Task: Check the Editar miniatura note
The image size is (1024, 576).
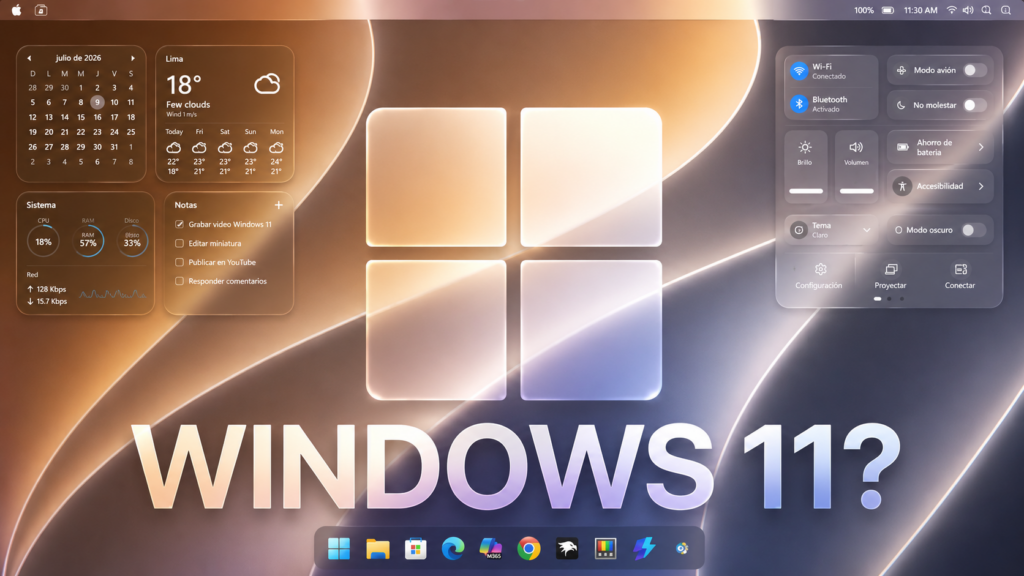Action: pyautogui.click(x=179, y=243)
